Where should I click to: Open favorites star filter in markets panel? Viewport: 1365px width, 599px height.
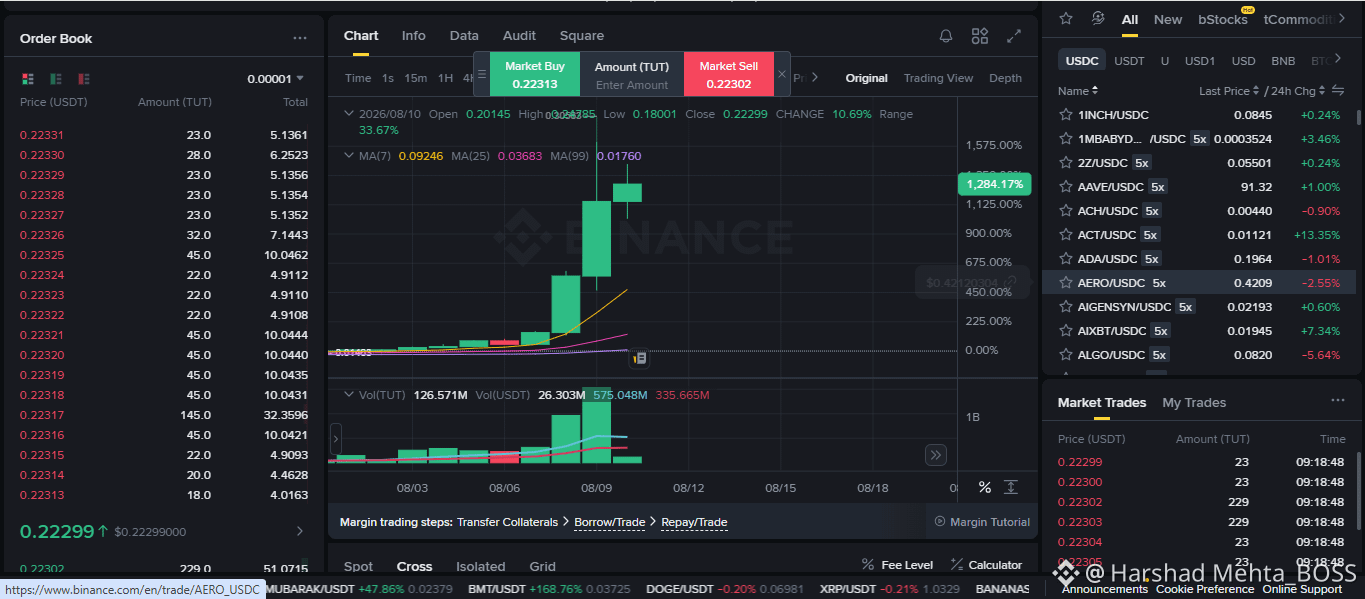pyautogui.click(x=1066, y=19)
